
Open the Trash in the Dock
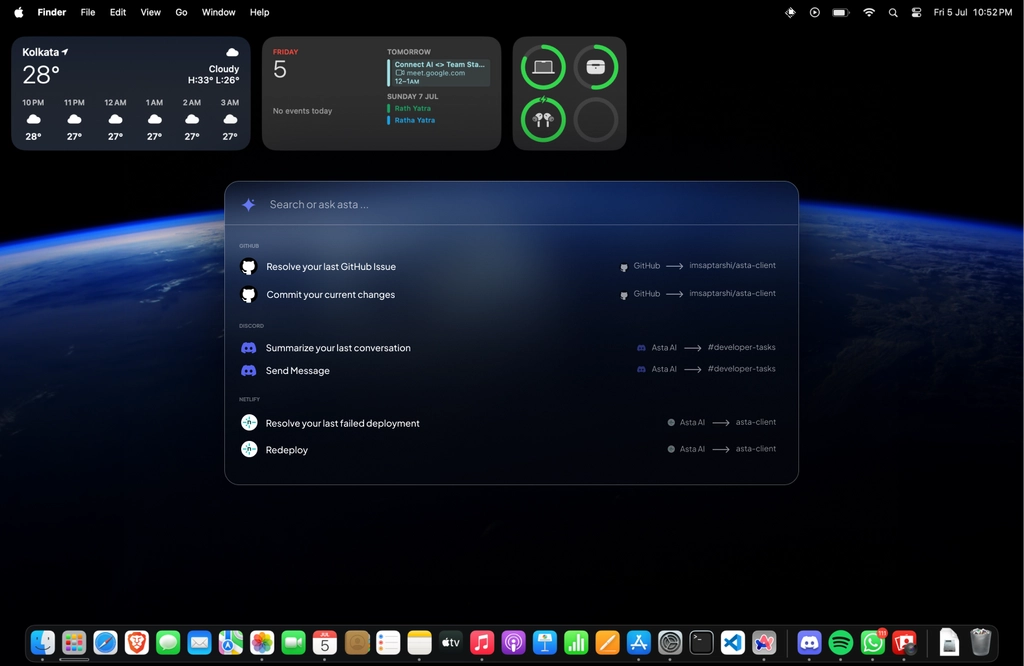(x=980, y=642)
